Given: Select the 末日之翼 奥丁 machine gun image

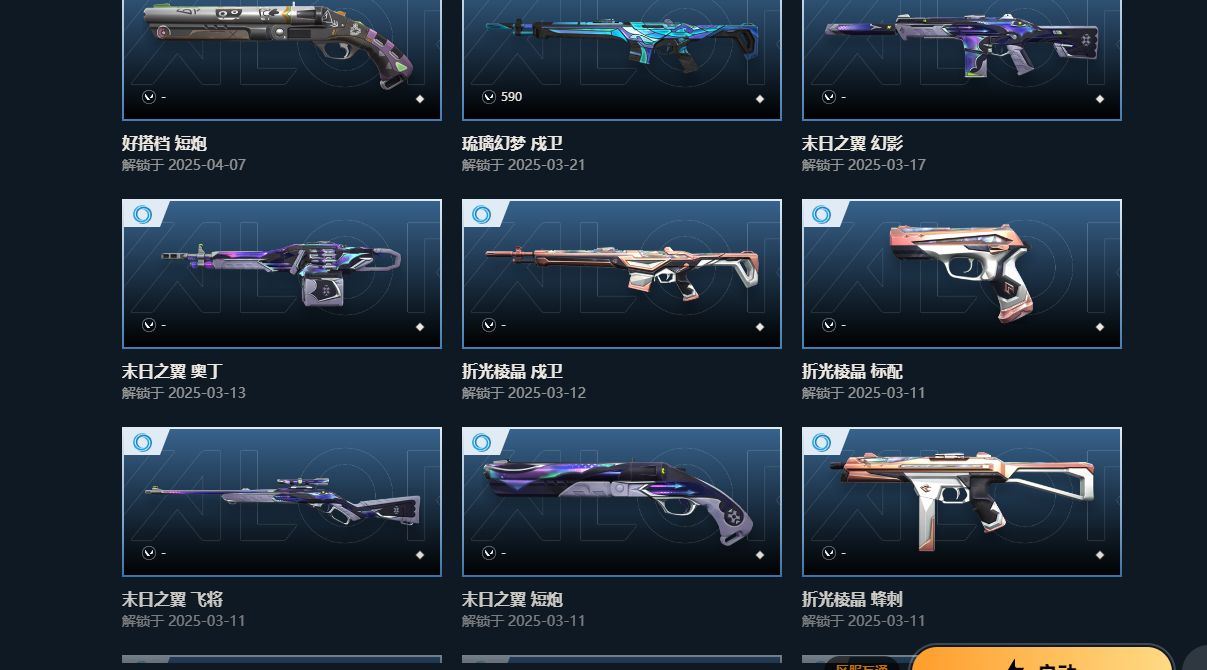Looking at the screenshot, I should (282, 274).
